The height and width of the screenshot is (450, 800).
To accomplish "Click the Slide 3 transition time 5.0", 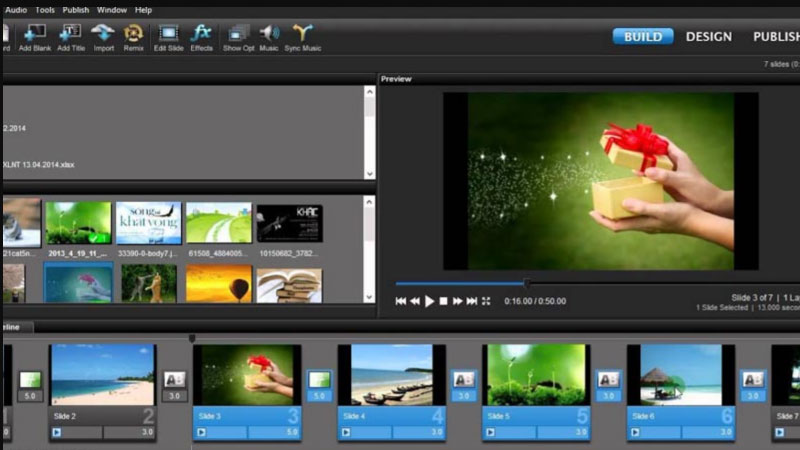I will (319, 396).
